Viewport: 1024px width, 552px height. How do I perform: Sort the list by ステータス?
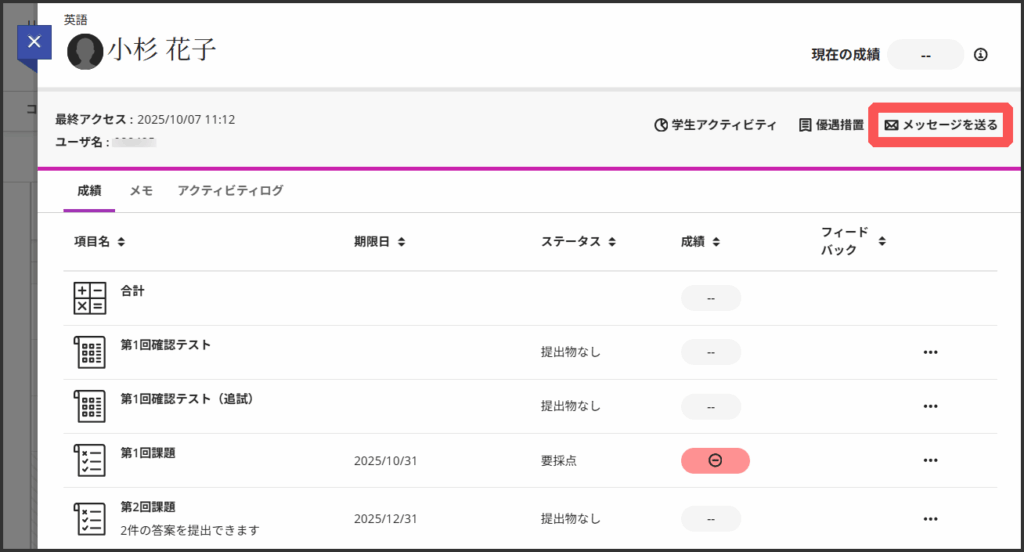click(578, 242)
